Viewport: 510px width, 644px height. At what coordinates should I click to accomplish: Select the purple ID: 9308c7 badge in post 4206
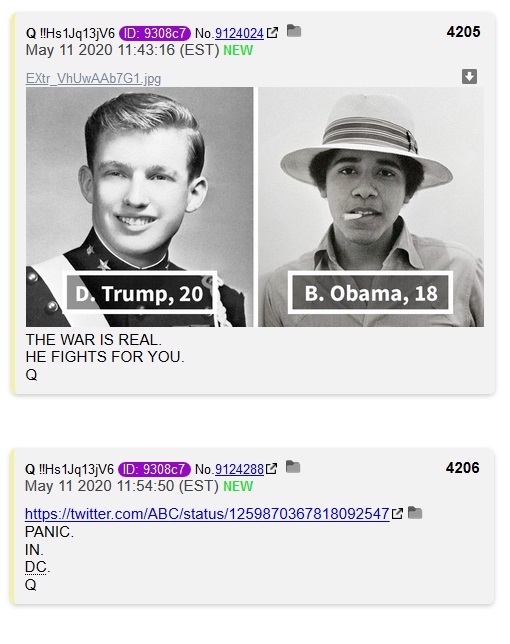tap(154, 469)
